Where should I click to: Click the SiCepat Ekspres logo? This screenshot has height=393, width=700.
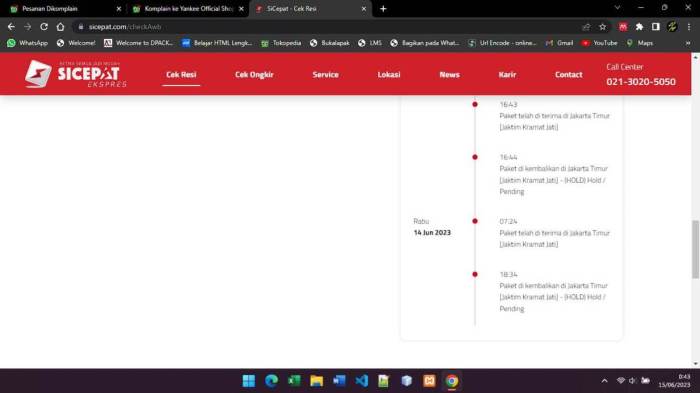pyautogui.click(x=76, y=74)
